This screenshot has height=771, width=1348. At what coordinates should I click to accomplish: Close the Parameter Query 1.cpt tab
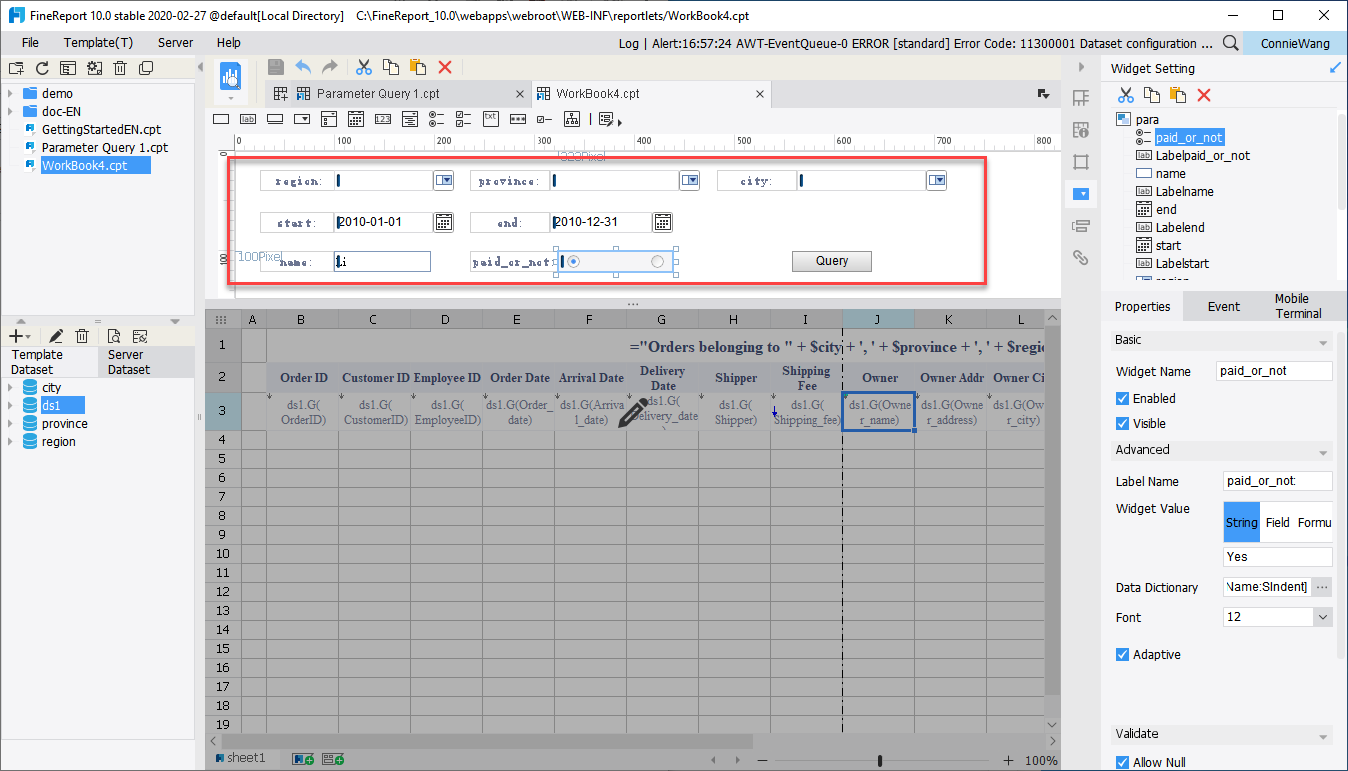pos(519,94)
